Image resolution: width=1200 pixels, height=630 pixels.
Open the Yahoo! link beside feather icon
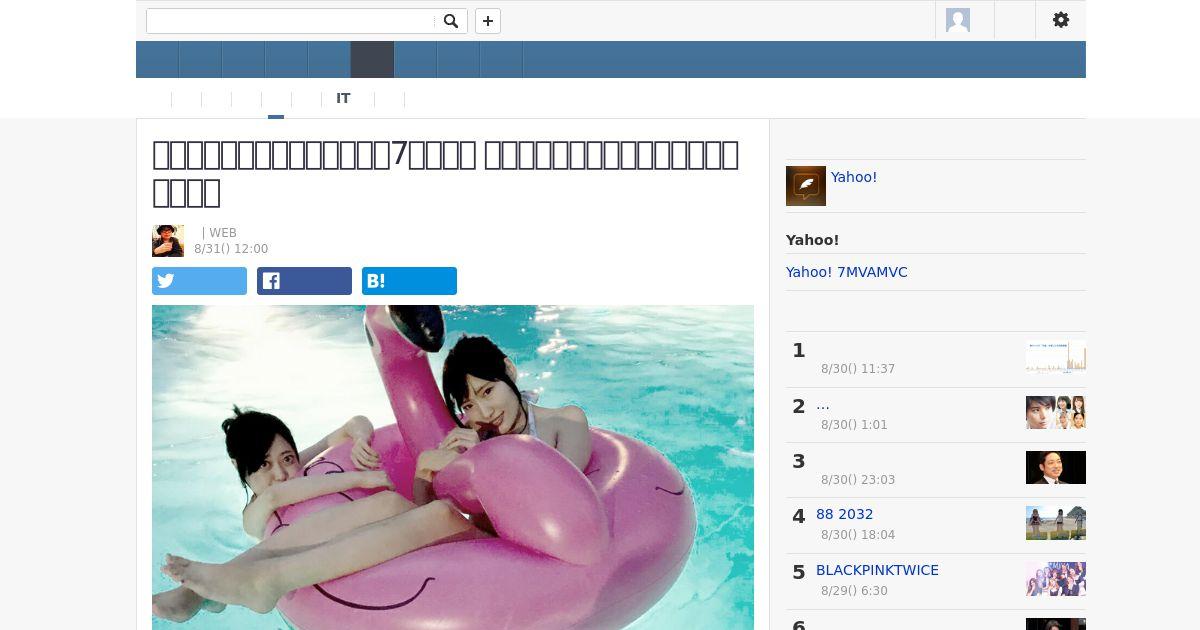click(854, 177)
